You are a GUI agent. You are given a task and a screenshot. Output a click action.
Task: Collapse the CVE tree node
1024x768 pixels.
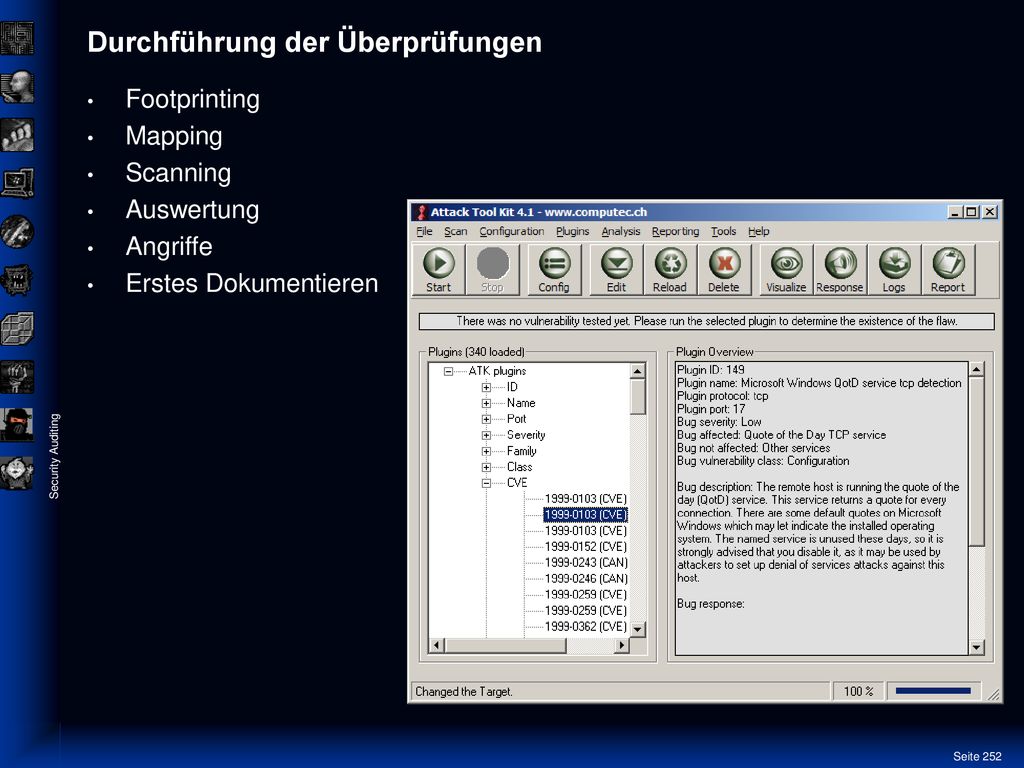click(x=487, y=483)
